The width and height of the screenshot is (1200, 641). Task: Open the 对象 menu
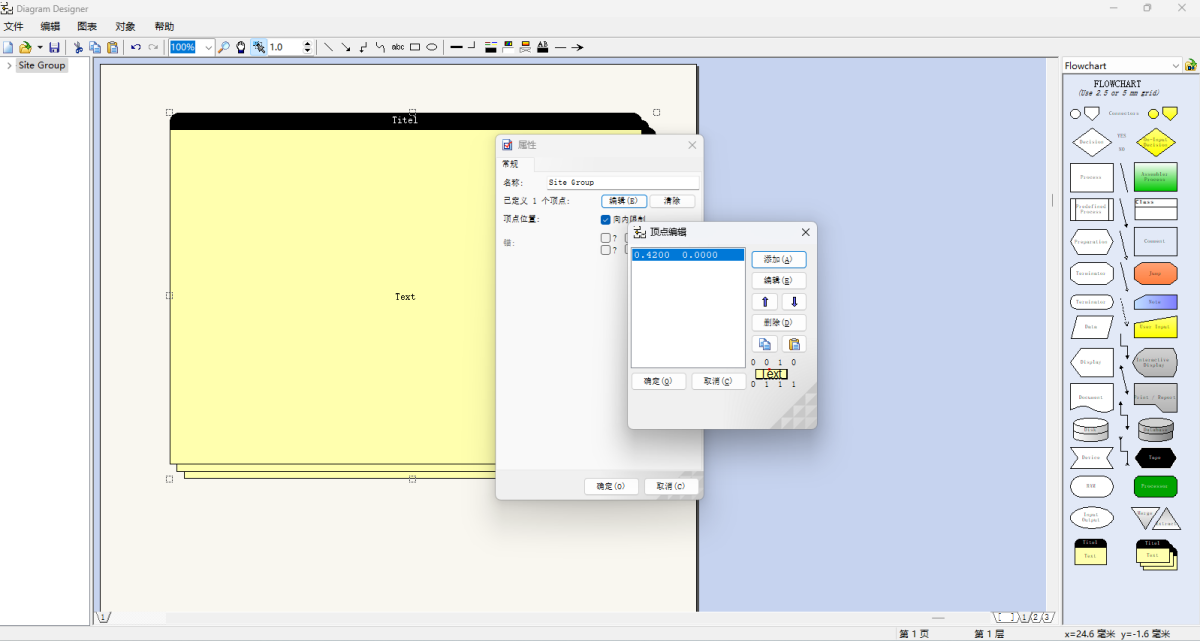(125, 26)
